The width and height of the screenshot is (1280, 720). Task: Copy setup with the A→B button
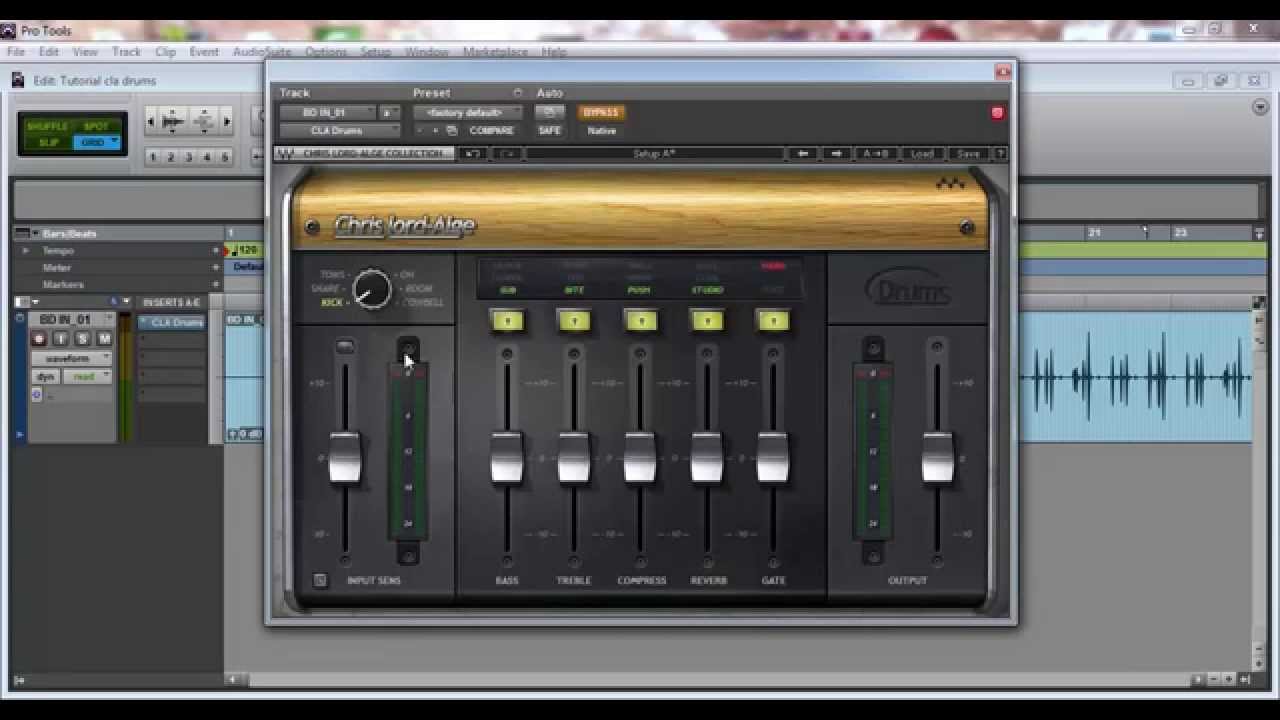point(876,153)
